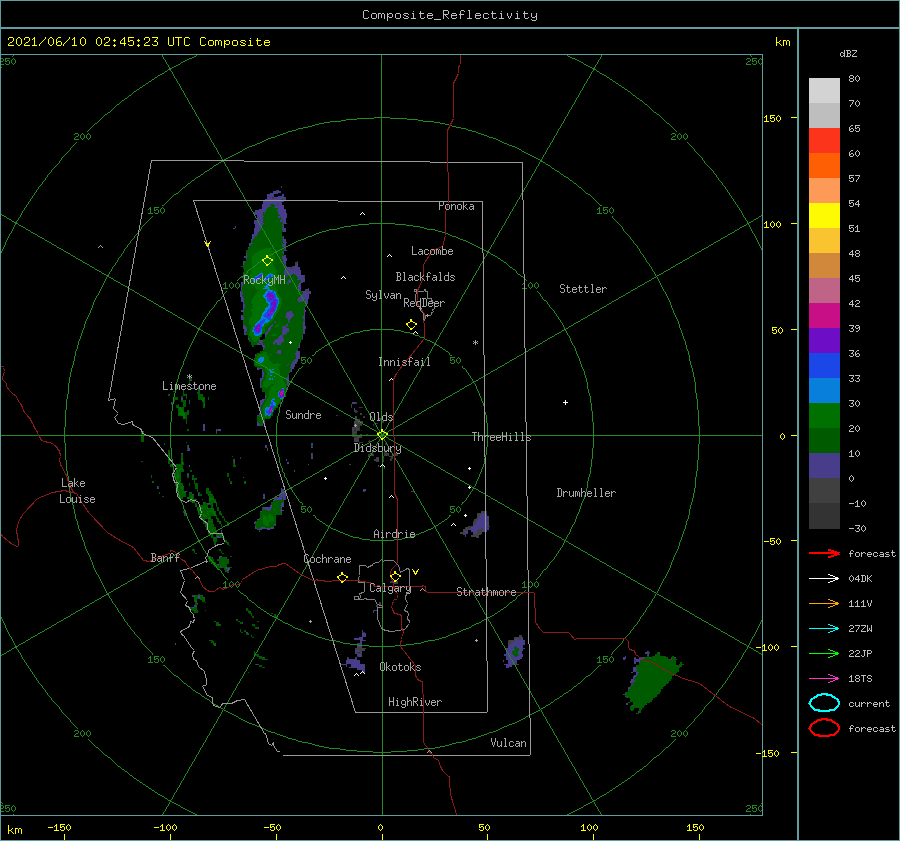The height and width of the screenshot is (841, 900).
Task: Click the 80 dBZ legend value
Action: point(854,78)
